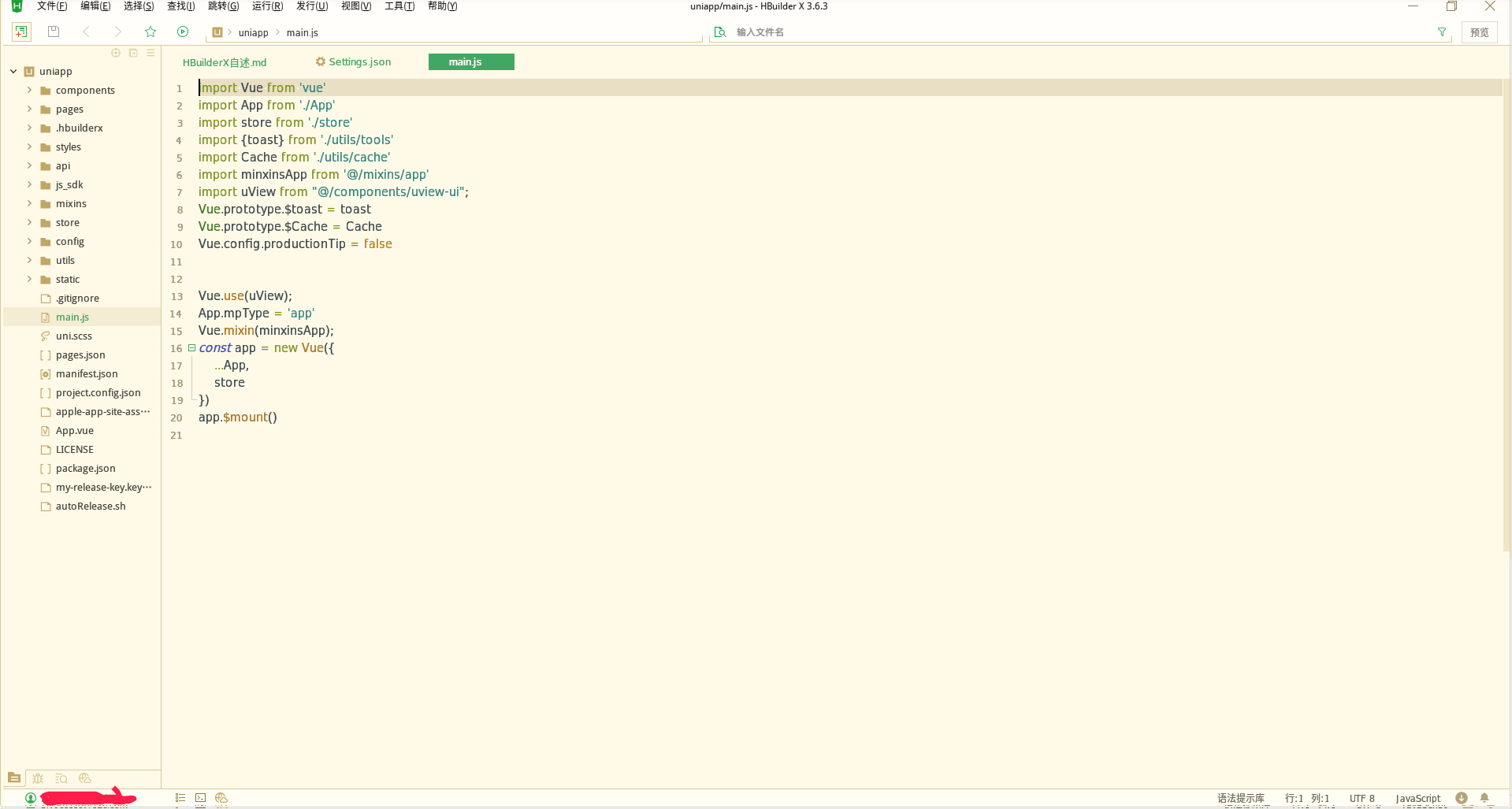Image resolution: width=1512 pixels, height=809 pixels.
Task: Click the new file toolbar icon
Action: click(21, 32)
